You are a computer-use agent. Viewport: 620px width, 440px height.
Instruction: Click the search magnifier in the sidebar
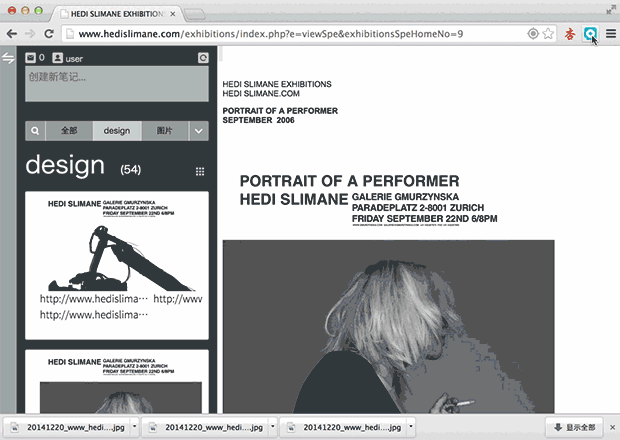[35, 131]
